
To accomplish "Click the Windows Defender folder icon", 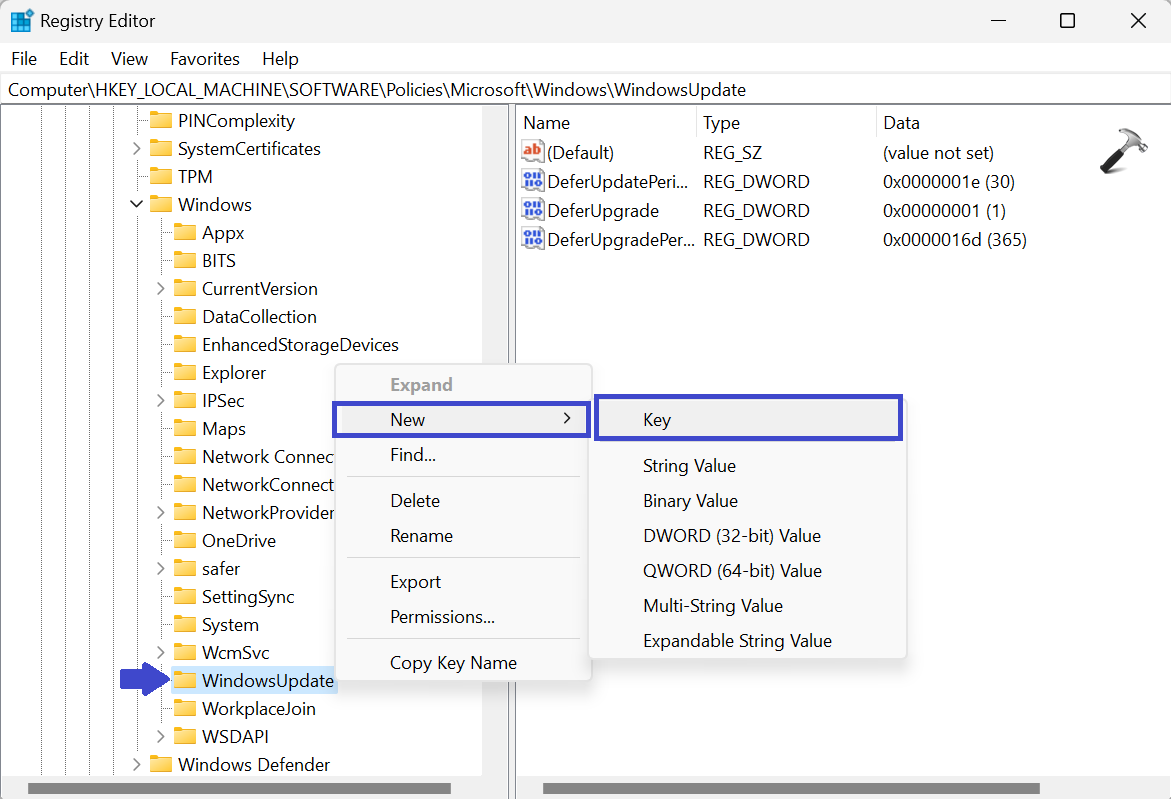I will pos(161,765).
